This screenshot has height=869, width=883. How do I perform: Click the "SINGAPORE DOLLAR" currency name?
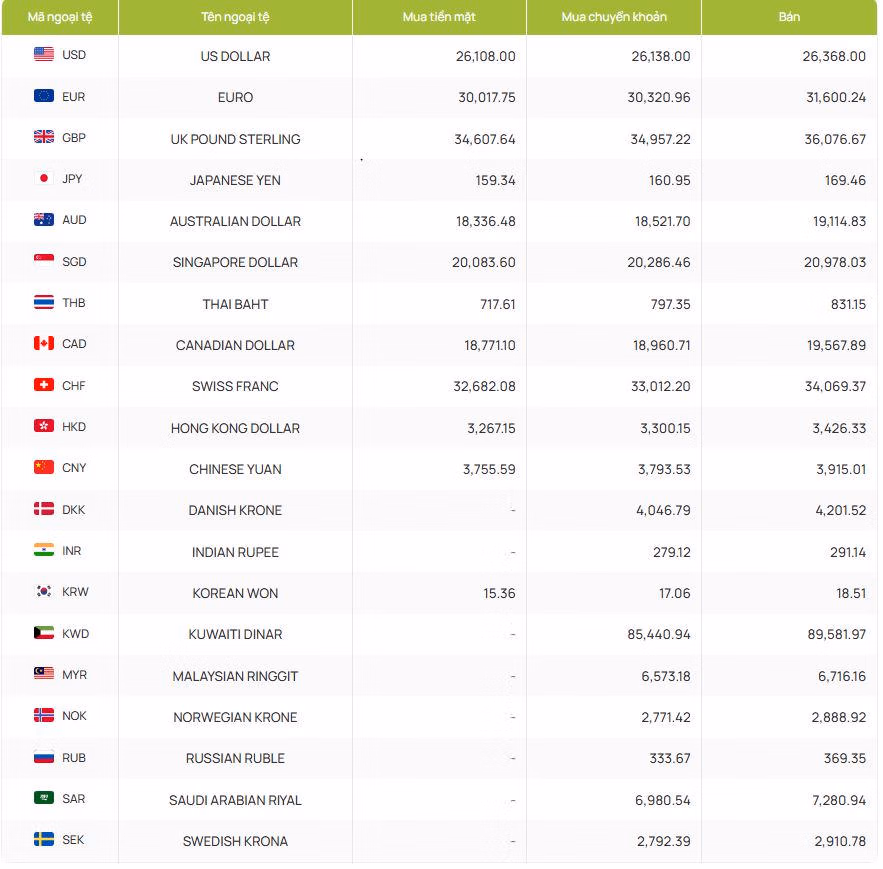pyautogui.click(x=235, y=262)
